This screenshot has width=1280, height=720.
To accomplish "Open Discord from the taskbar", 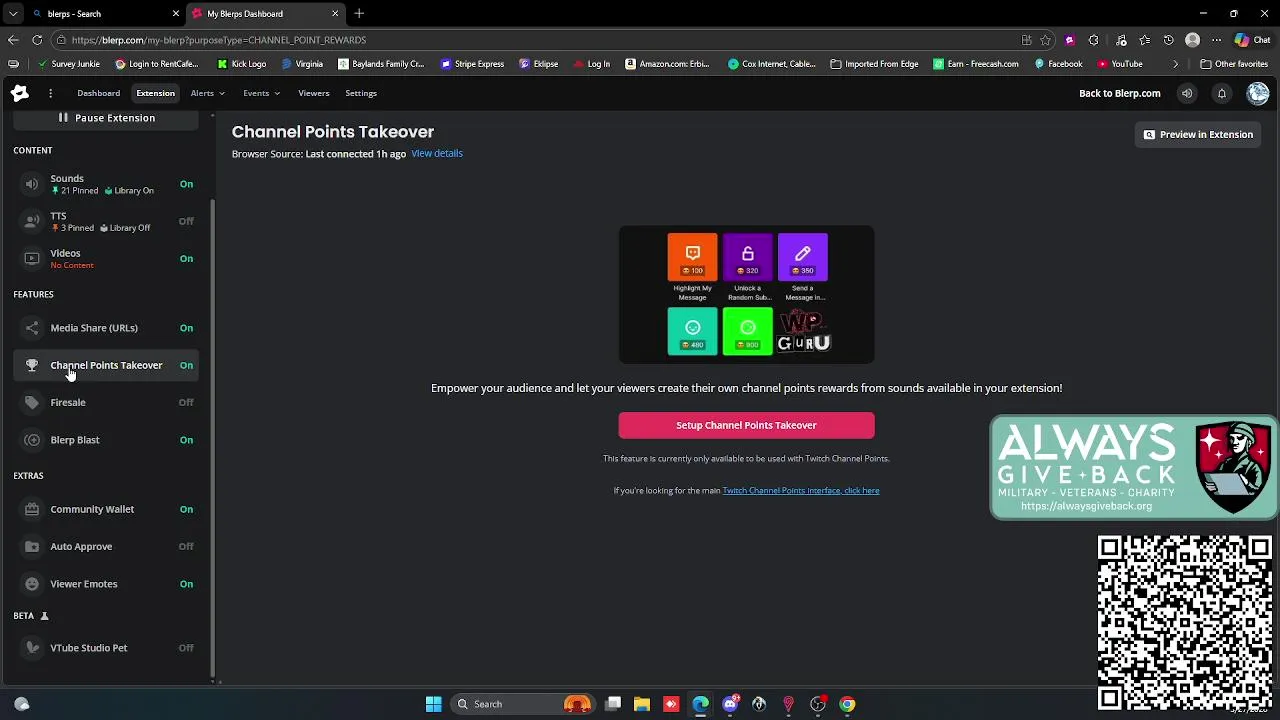I will tap(730, 704).
